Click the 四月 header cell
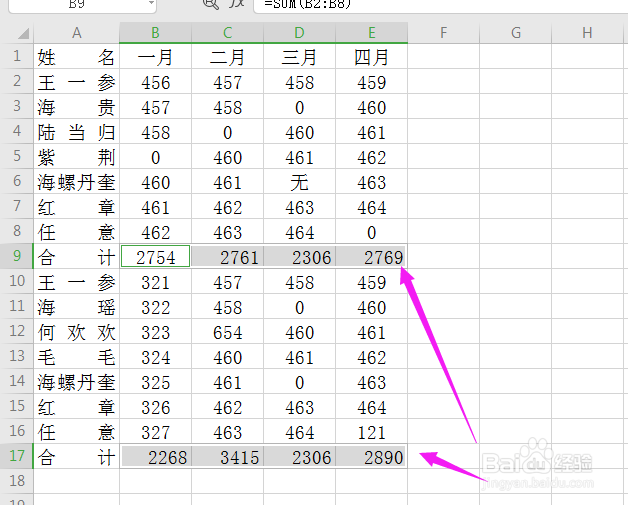 [372, 56]
